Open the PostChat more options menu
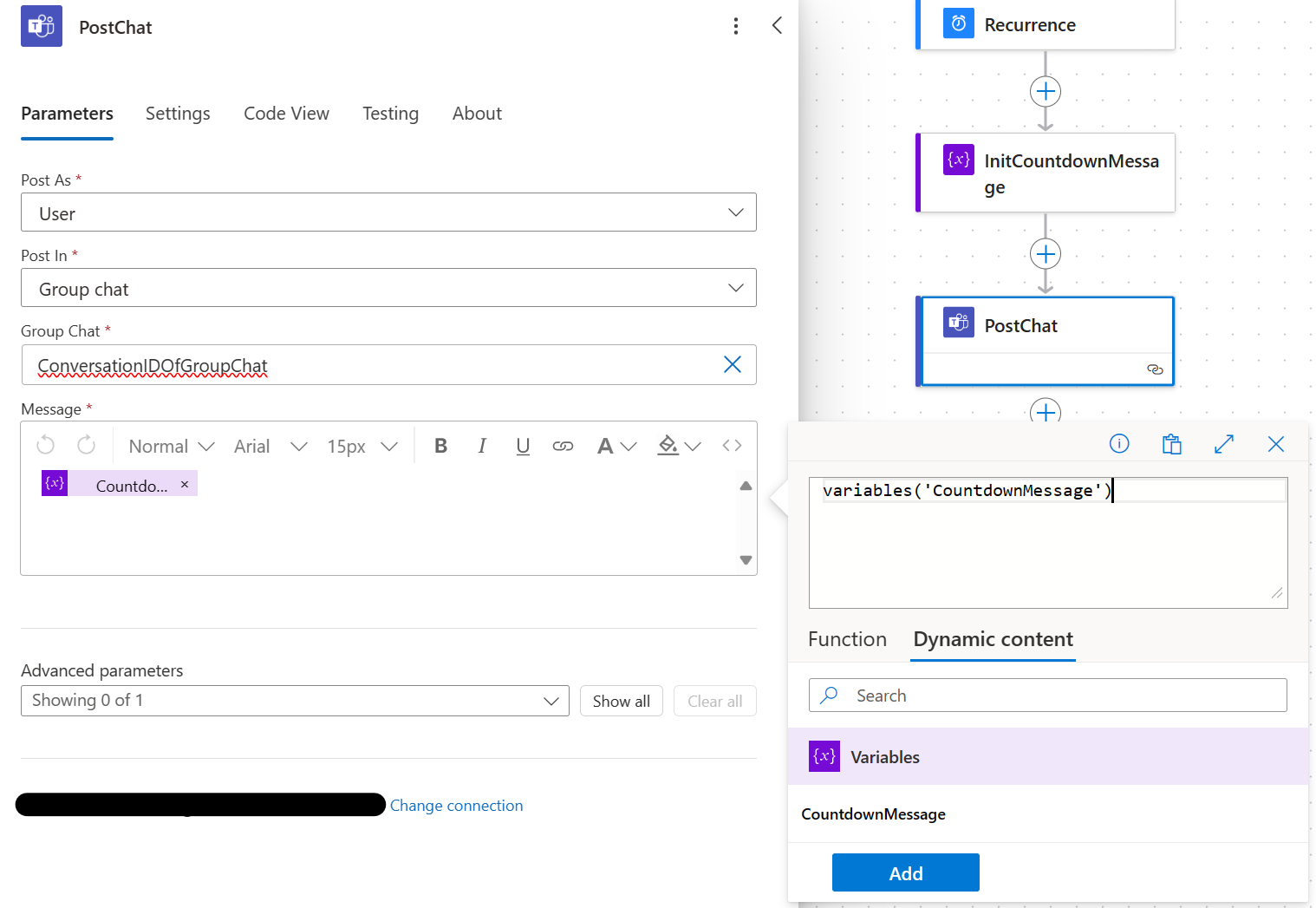The width and height of the screenshot is (1316, 908). click(x=736, y=26)
